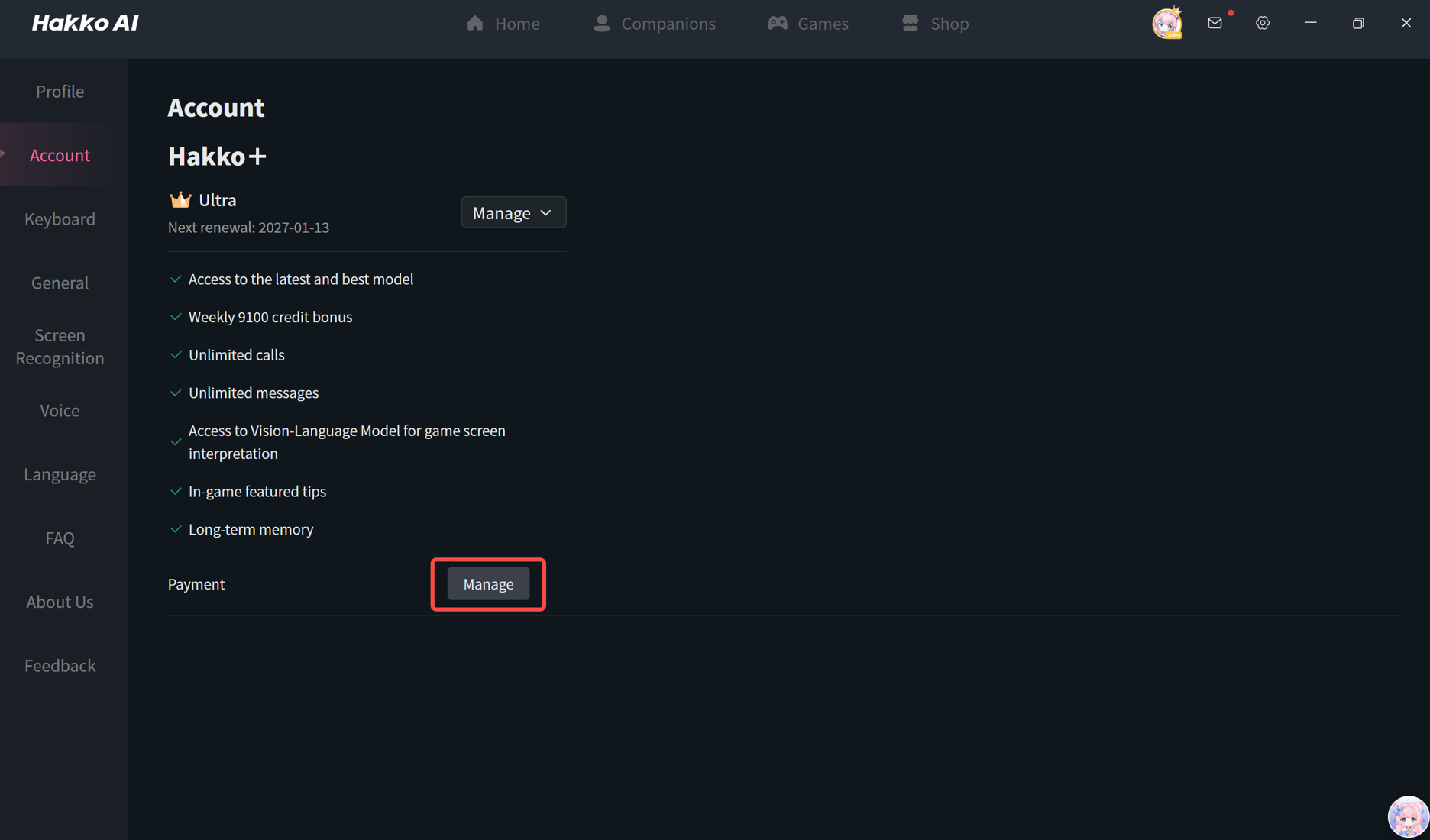Viewport: 1430px width, 840px height.
Task: Open the Shop bag icon
Action: click(910, 23)
